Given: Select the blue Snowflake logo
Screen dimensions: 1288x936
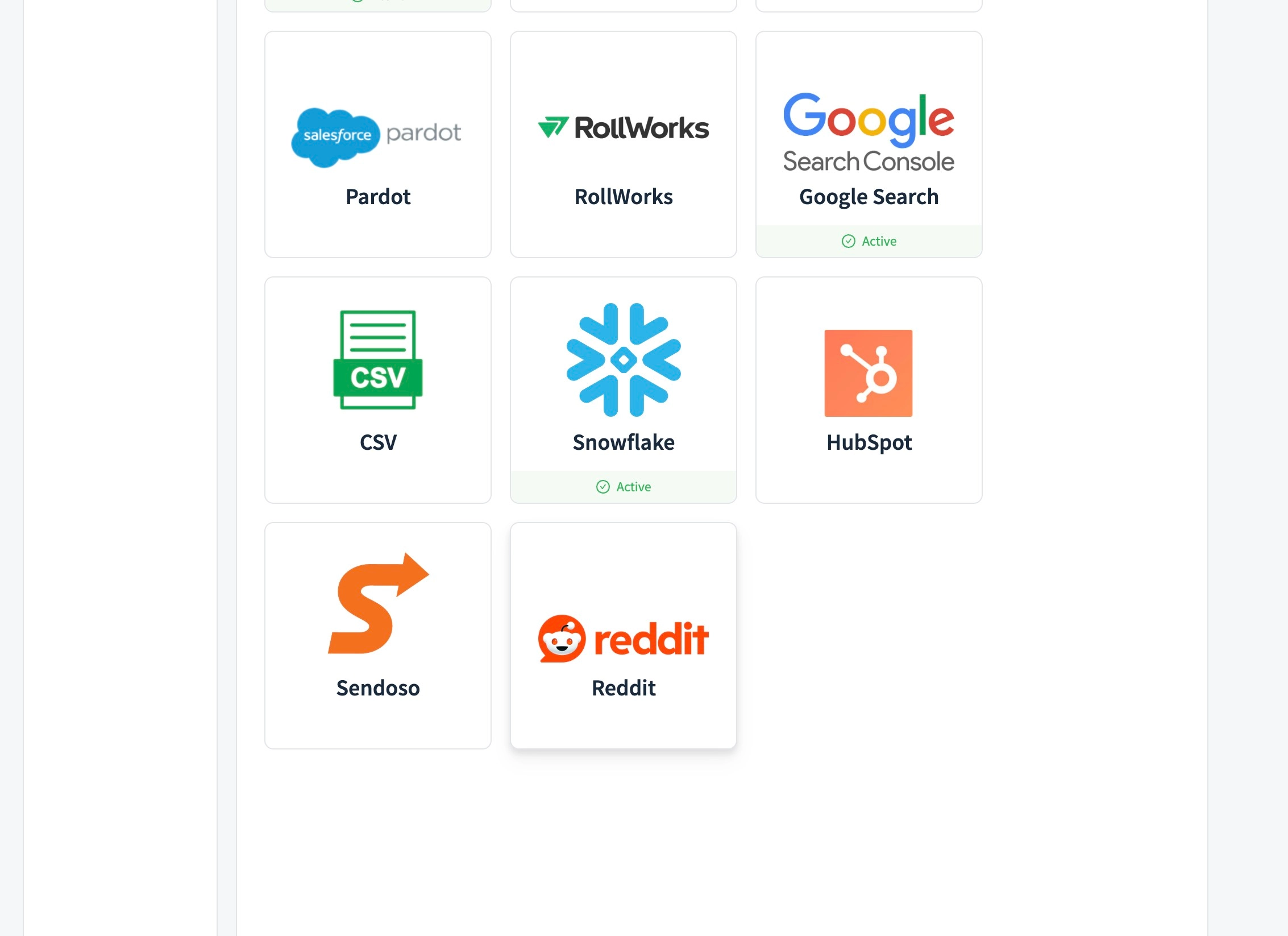Looking at the screenshot, I should click(624, 359).
